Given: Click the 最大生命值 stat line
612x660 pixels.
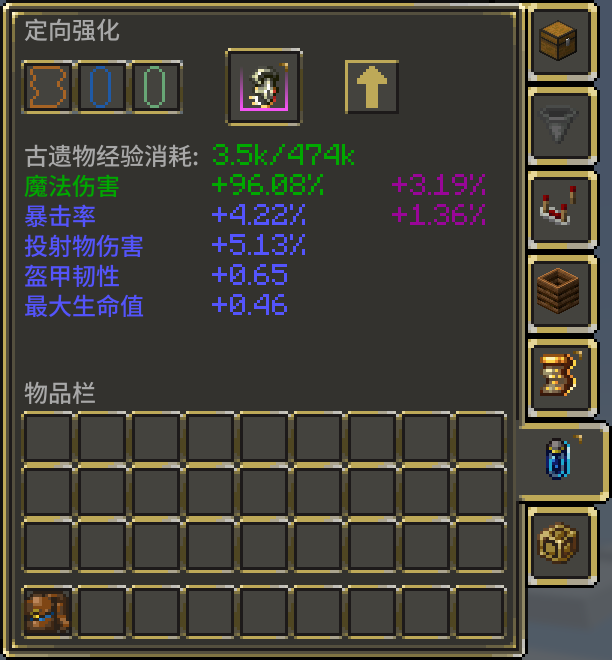Looking at the screenshot, I should (x=156, y=305).
